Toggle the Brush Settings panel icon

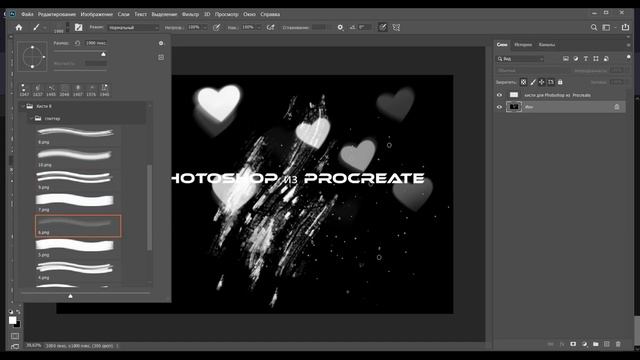pos(78,27)
